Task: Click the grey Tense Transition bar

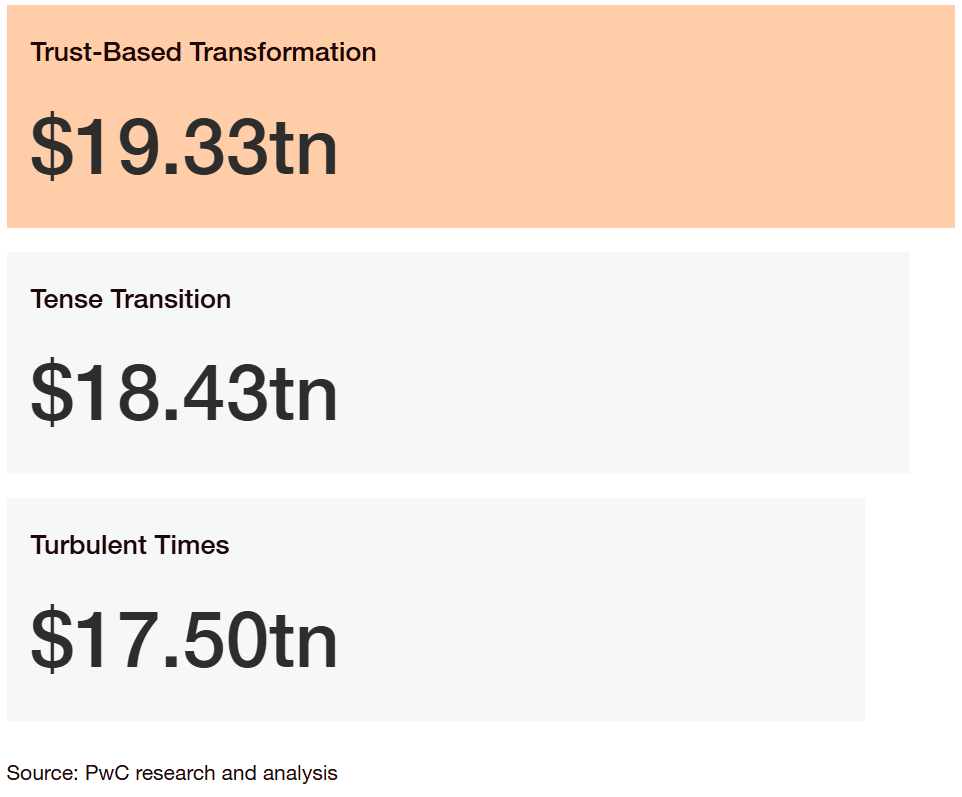Action: (458, 363)
